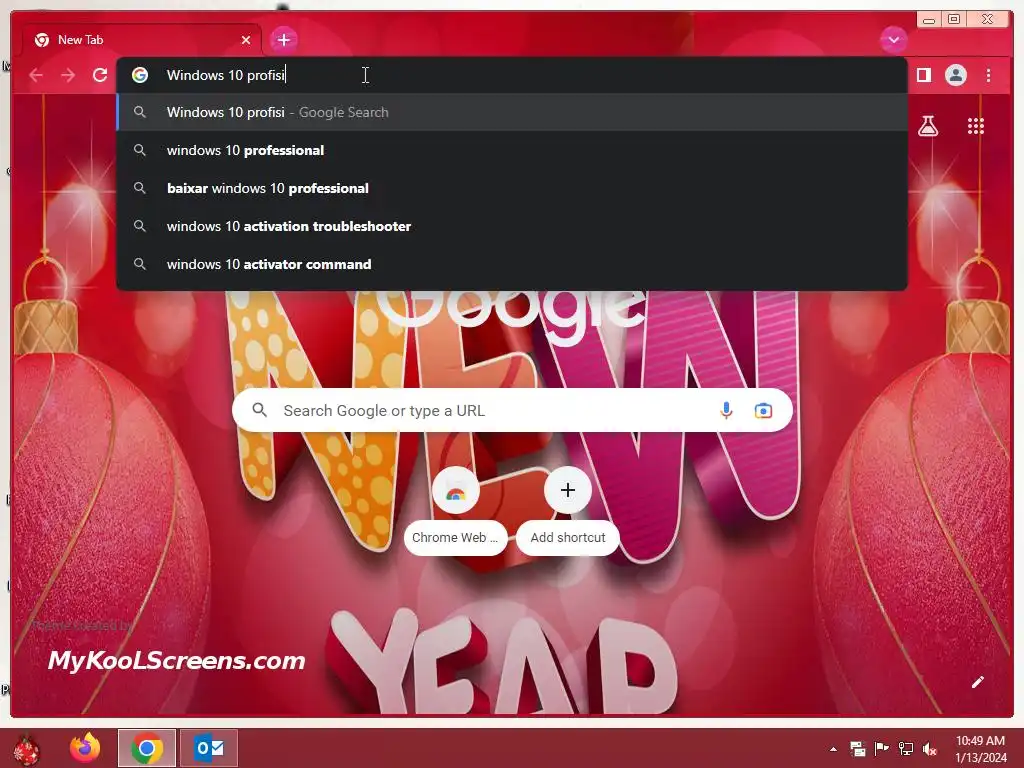Click the MyKoolScreens.com theme link
The height and width of the screenshot is (768, 1024).
[176, 660]
